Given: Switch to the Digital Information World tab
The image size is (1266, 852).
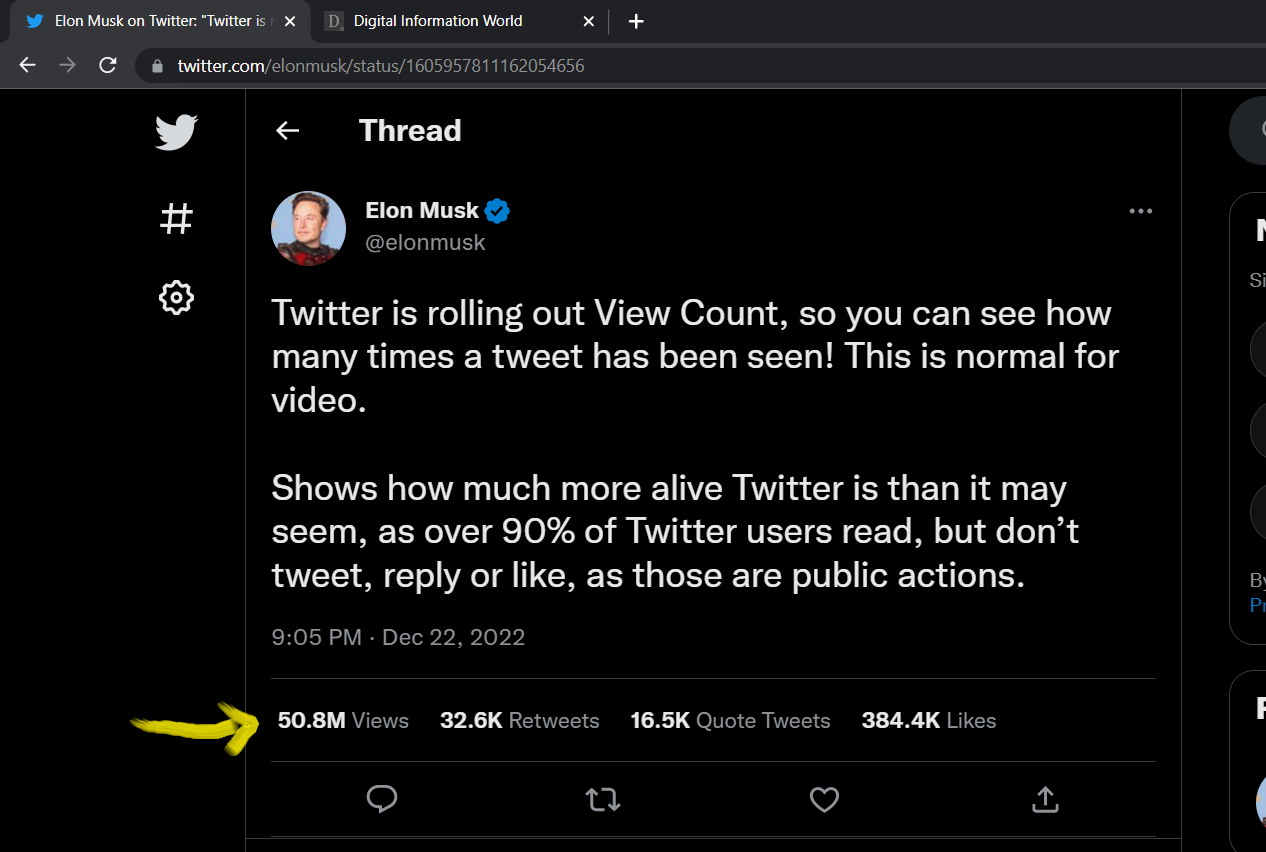Looking at the screenshot, I should tap(438, 21).
